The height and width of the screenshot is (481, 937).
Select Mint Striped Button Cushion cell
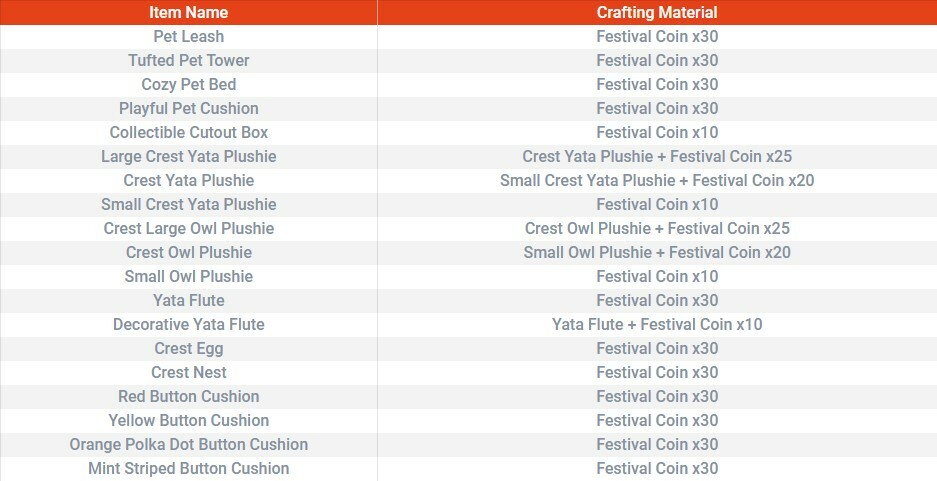click(x=188, y=468)
